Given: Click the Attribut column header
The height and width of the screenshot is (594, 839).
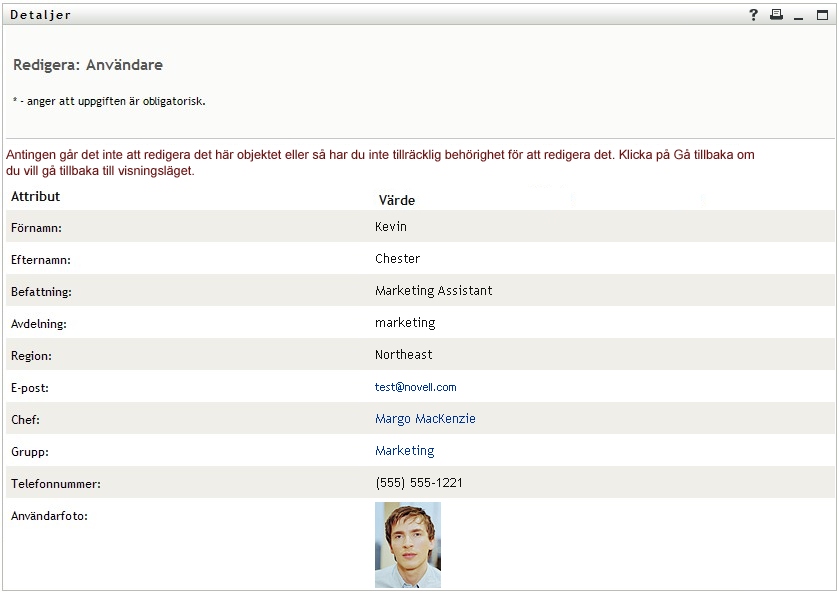Looking at the screenshot, I should [x=36, y=197].
